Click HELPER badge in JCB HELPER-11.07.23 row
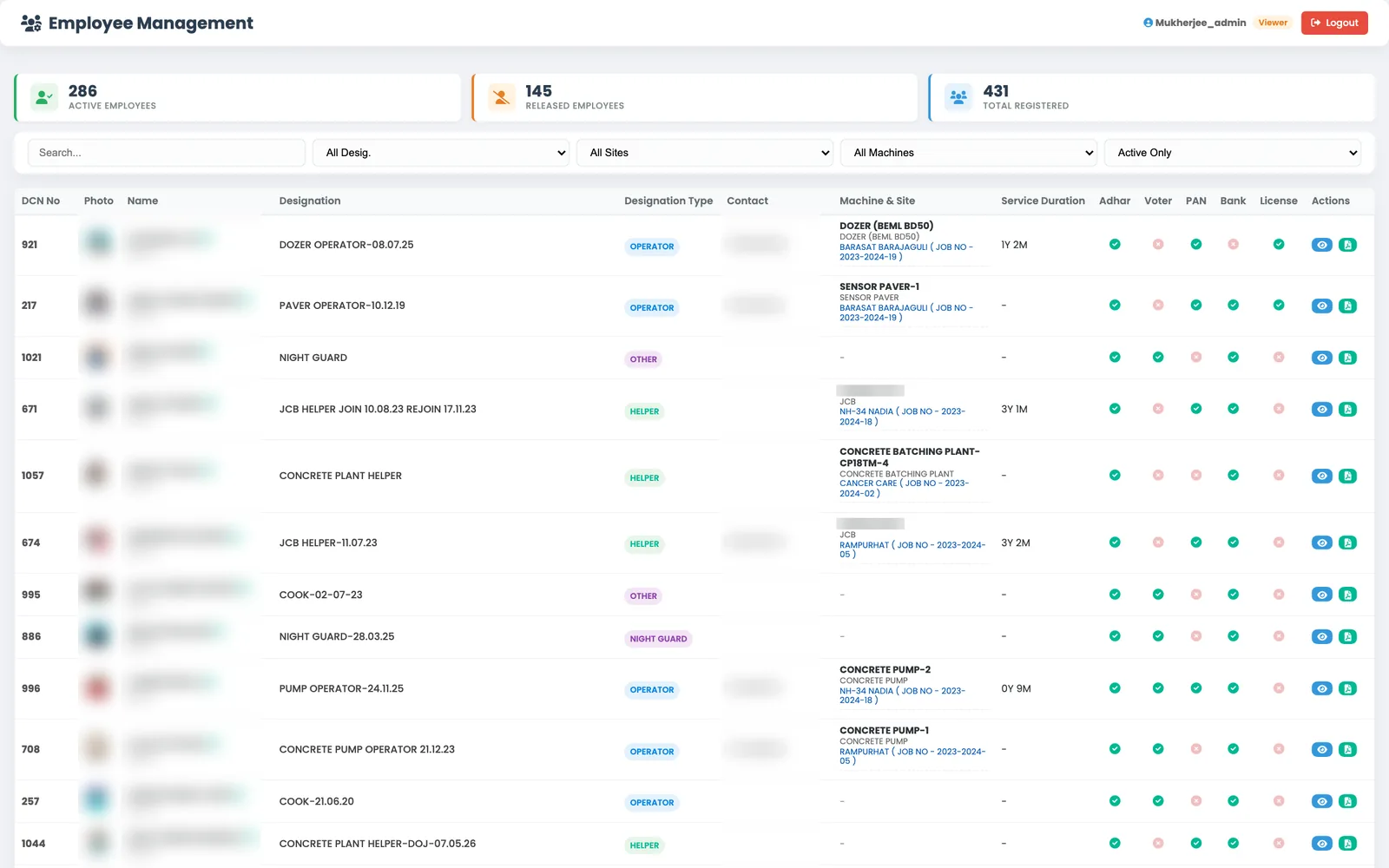Viewport: 1389px width, 868px height. coord(644,544)
